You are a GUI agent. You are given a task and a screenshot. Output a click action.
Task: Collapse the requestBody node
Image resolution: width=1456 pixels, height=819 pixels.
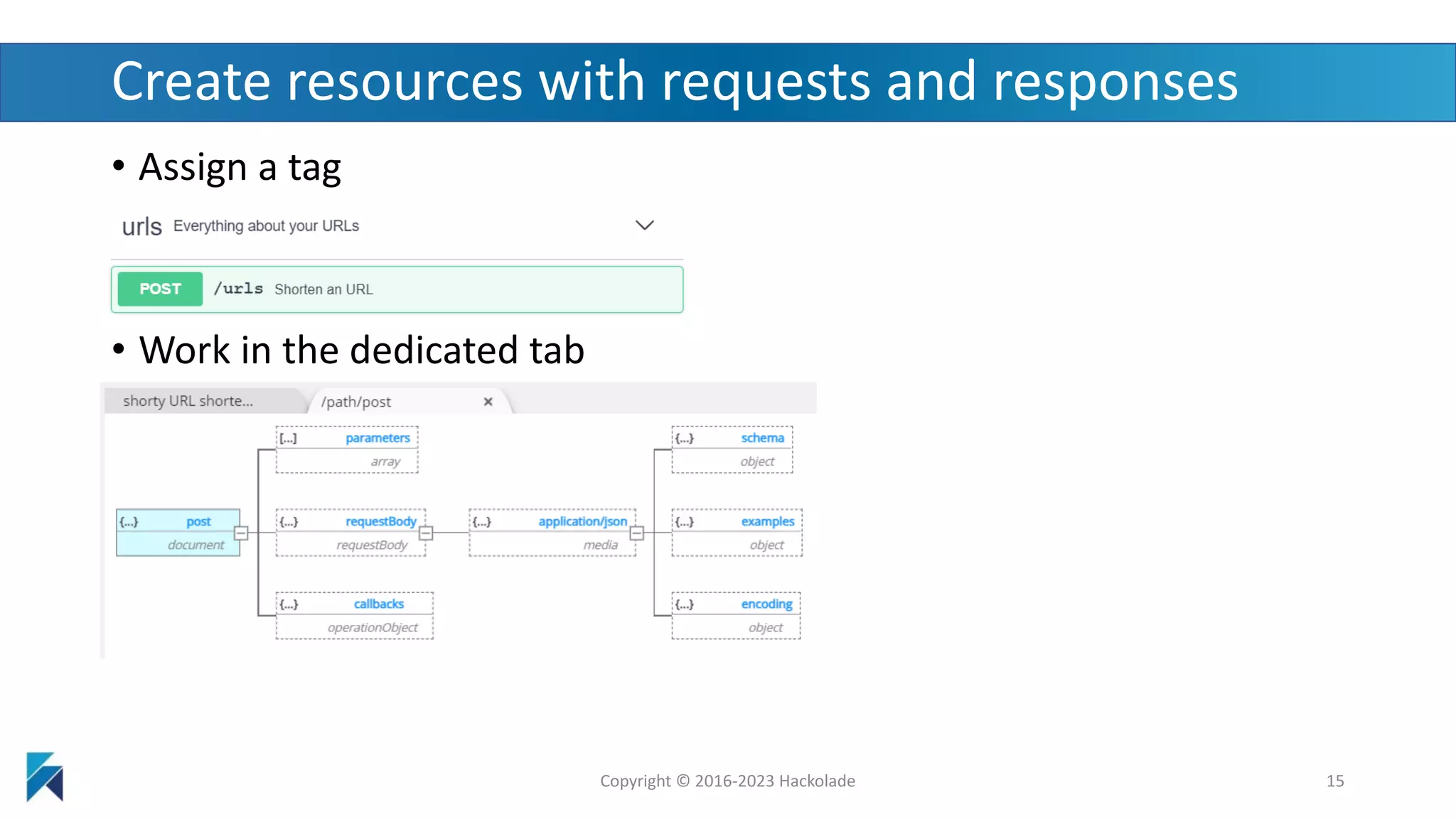pos(426,533)
